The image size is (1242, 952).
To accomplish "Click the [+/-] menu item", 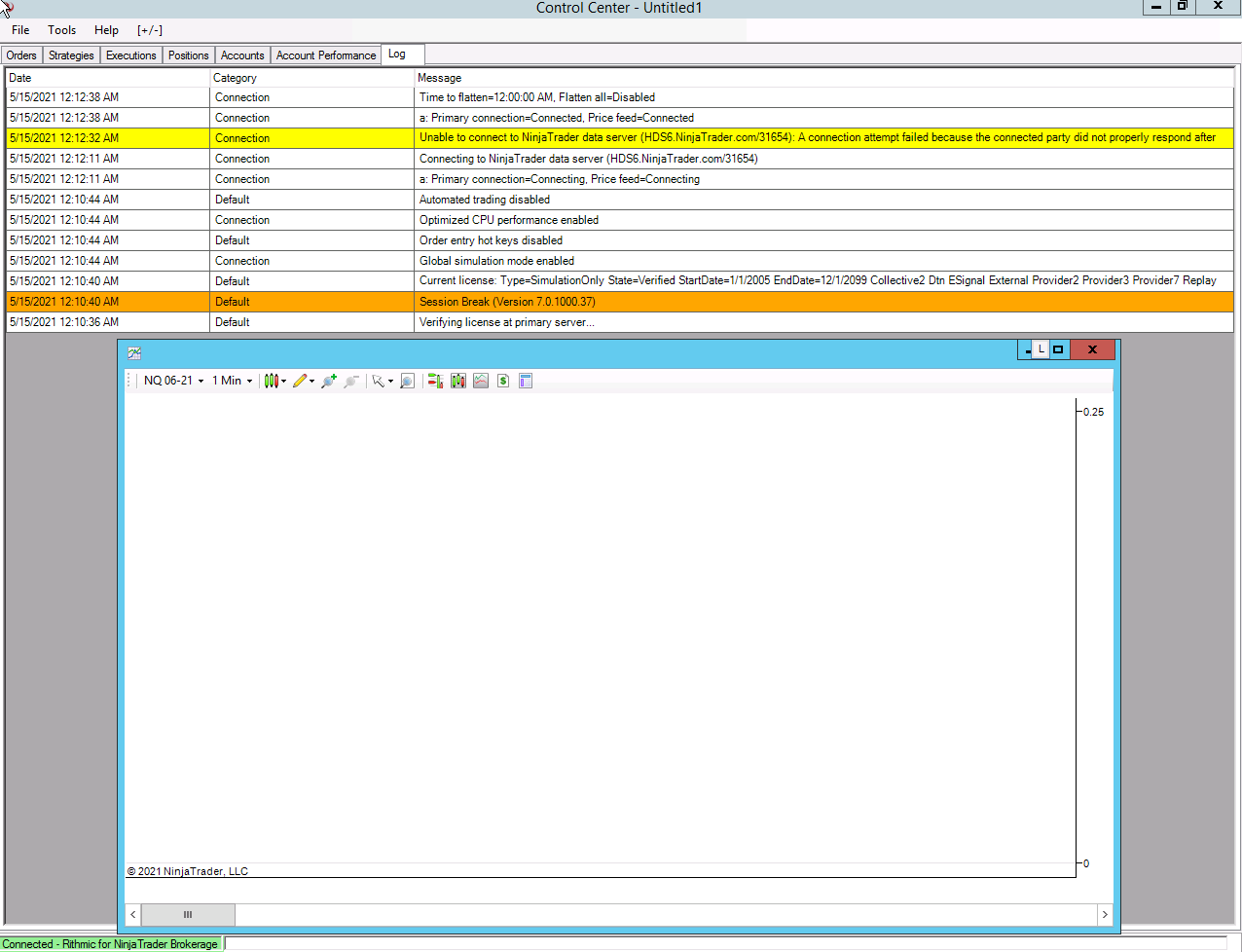I will 150,30.
